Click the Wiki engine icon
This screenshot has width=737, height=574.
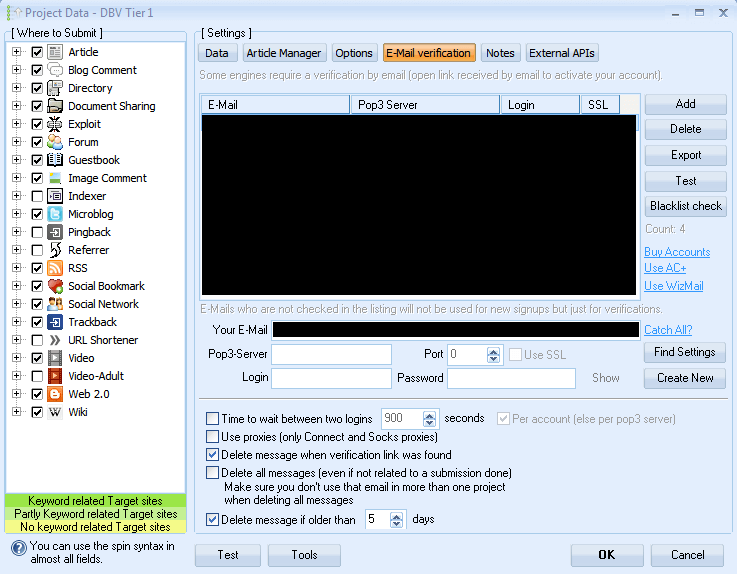[x=55, y=412]
